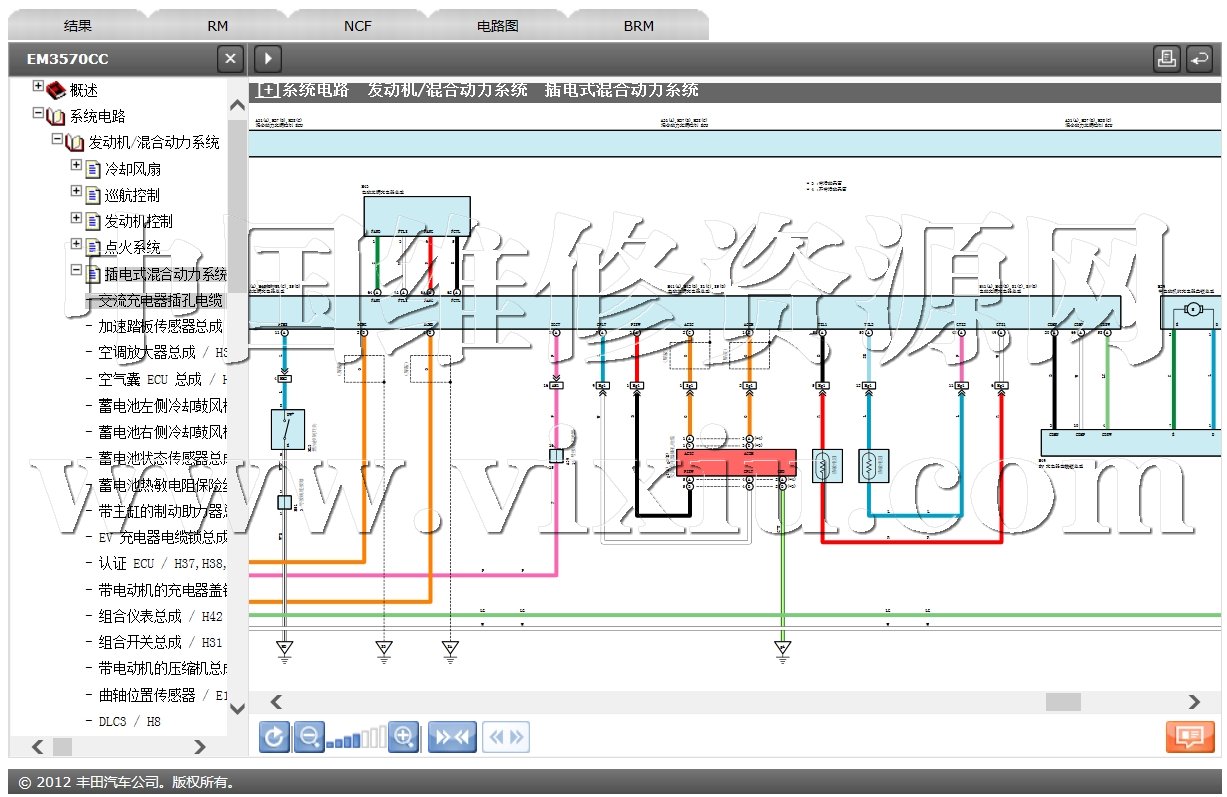Screen dimensions: 1227x797
Task: Expand the 概述 tree node
Action: (x=39, y=87)
